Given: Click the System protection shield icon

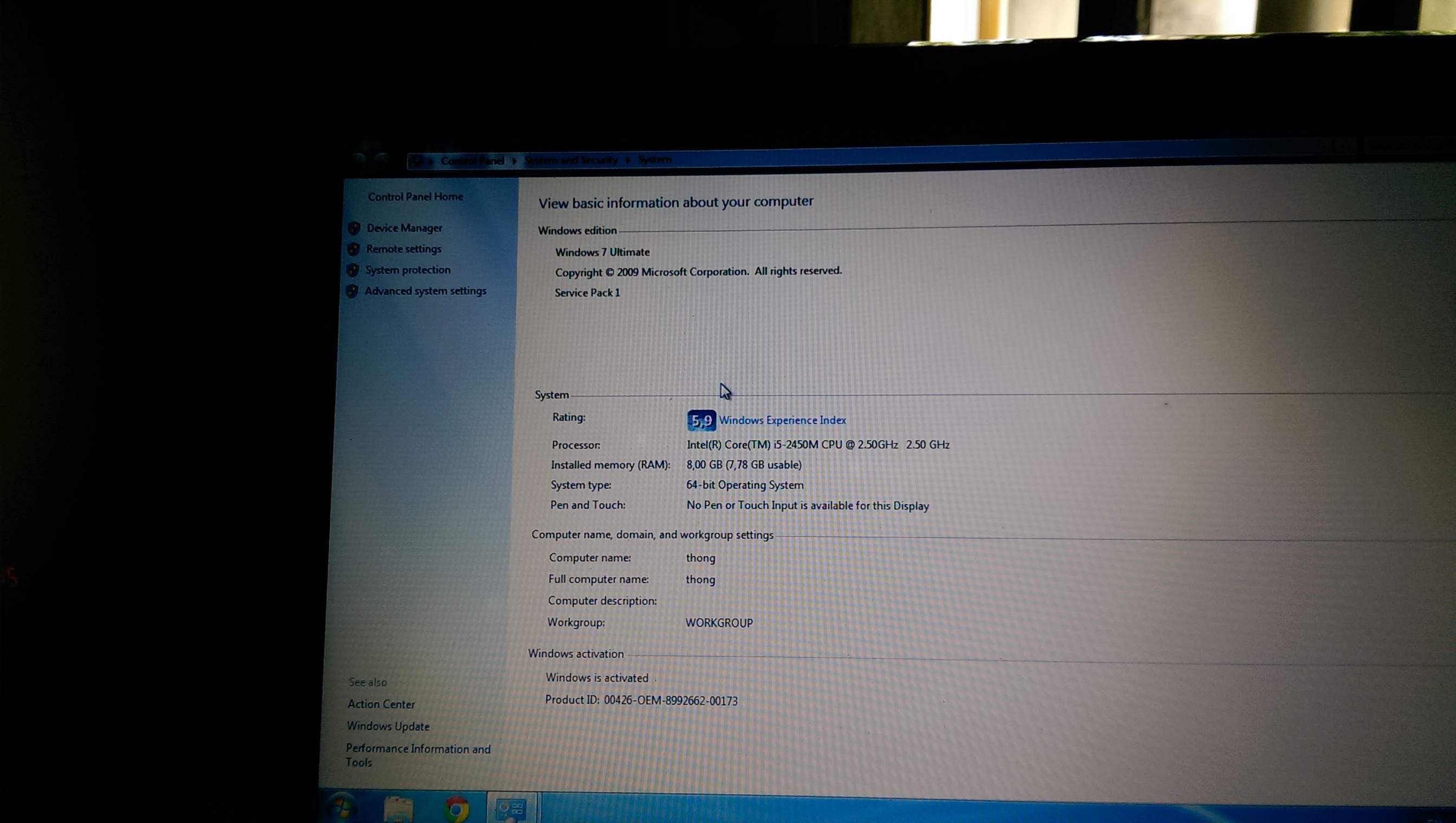Looking at the screenshot, I should click(x=353, y=270).
